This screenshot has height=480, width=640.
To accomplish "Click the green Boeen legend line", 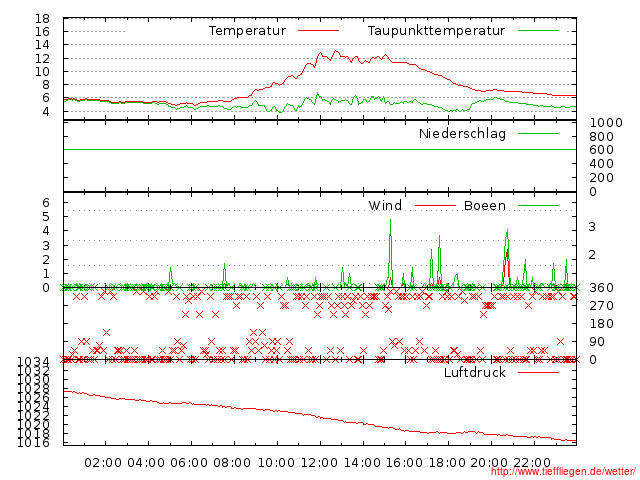I will pyautogui.click(x=538, y=205).
